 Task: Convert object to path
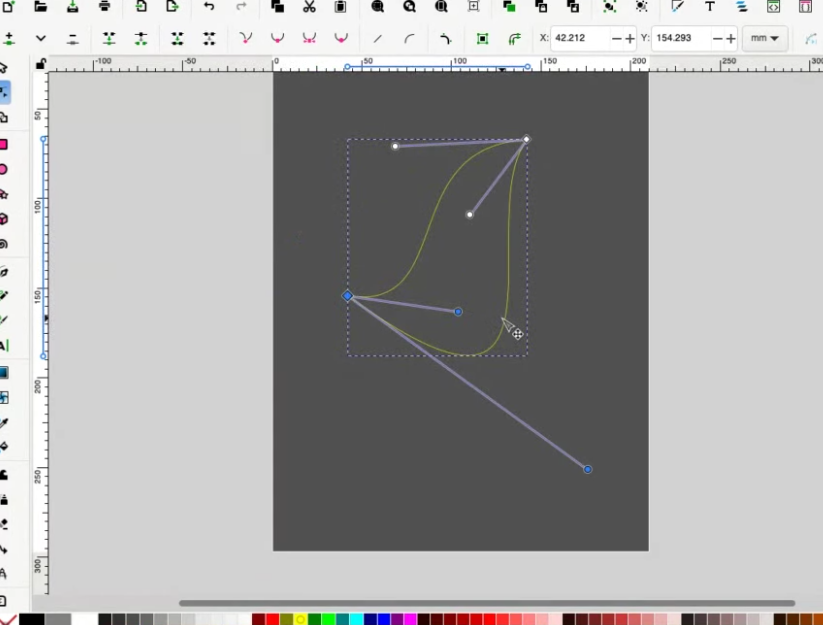[482, 38]
